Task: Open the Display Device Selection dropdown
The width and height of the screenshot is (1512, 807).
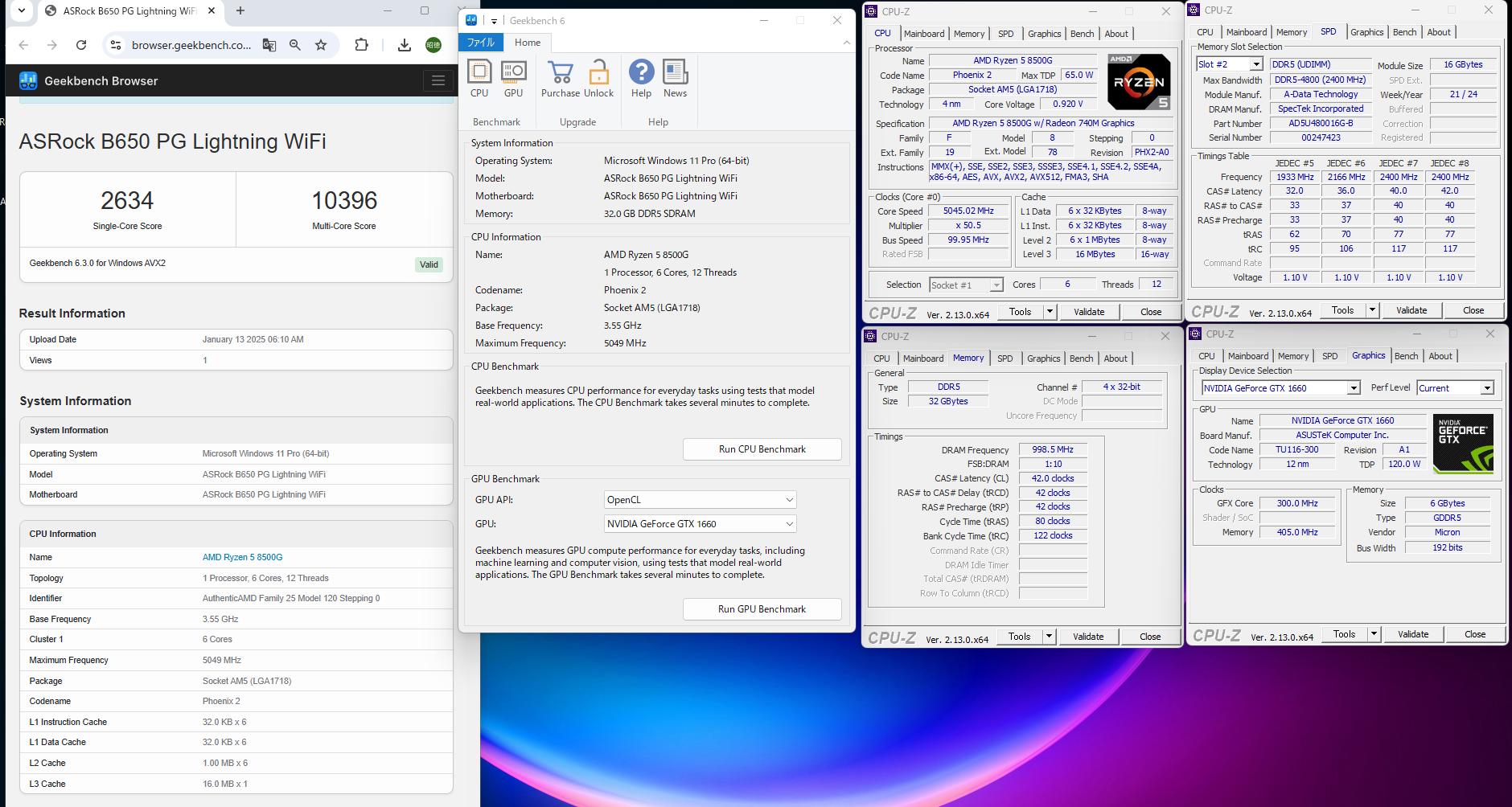Action: coord(1281,388)
